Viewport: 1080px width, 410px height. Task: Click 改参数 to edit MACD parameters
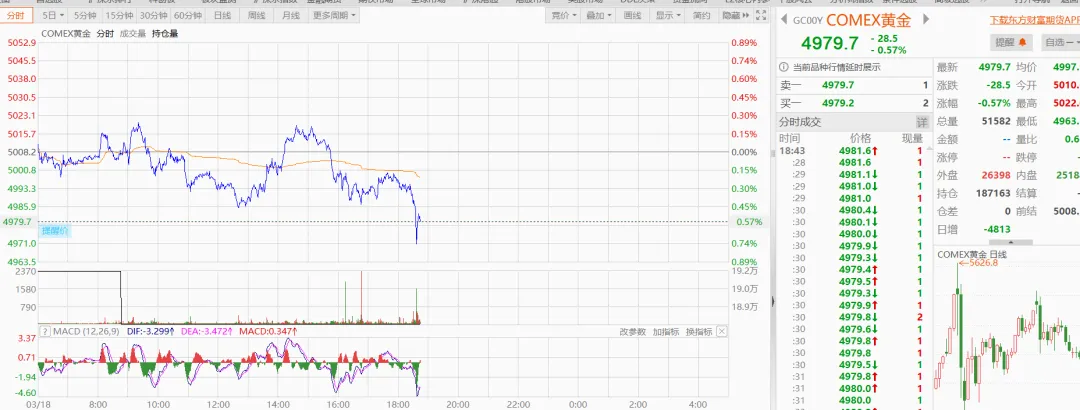pyautogui.click(x=632, y=332)
